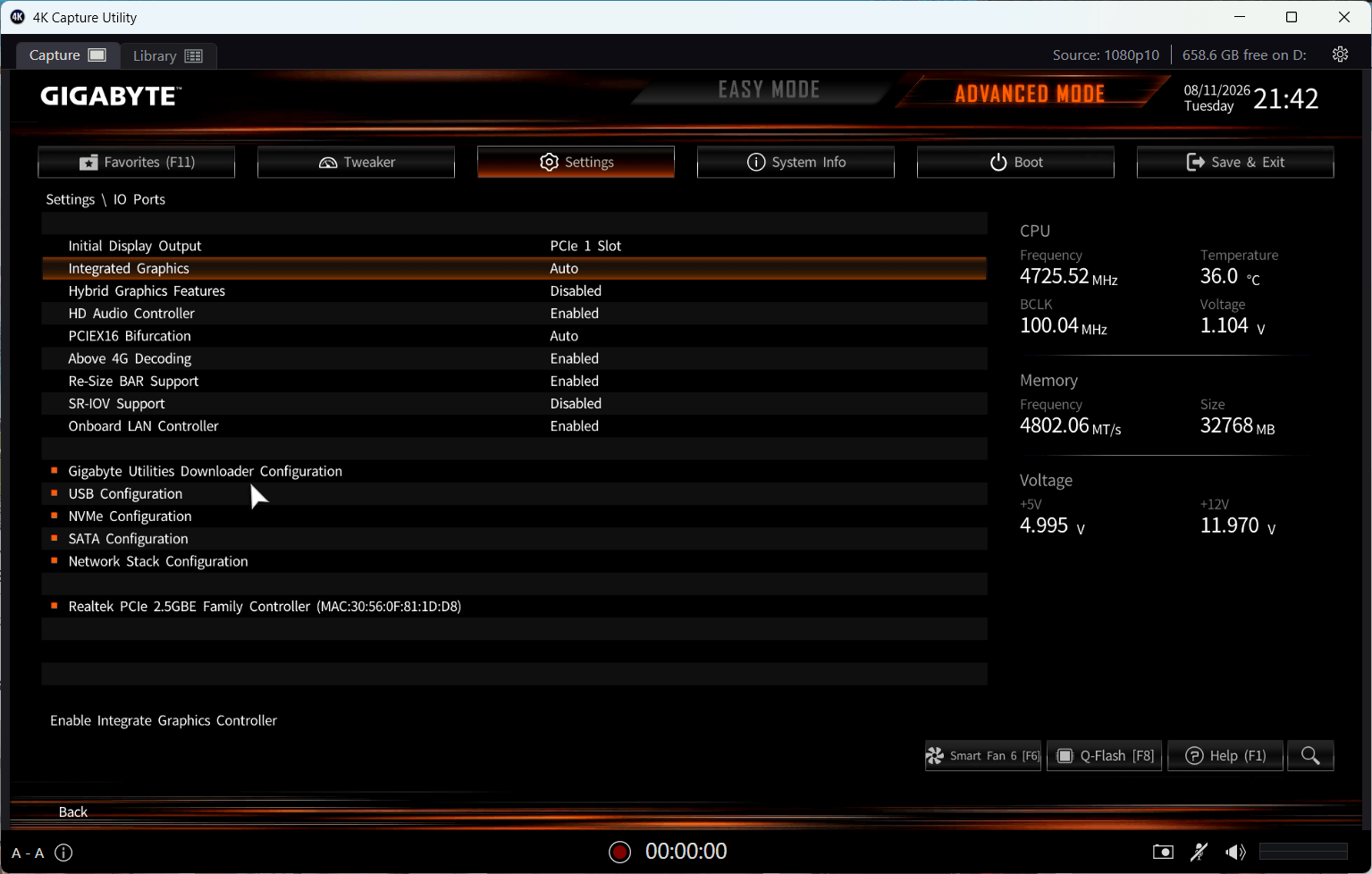
Task: Open Smart Fan 6 utility
Action: [983, 756]
